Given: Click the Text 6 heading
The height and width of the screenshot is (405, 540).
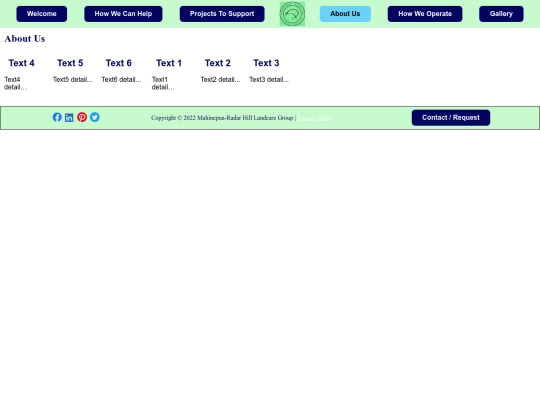Looking at the screenshot, I should [x=118, y=63].
